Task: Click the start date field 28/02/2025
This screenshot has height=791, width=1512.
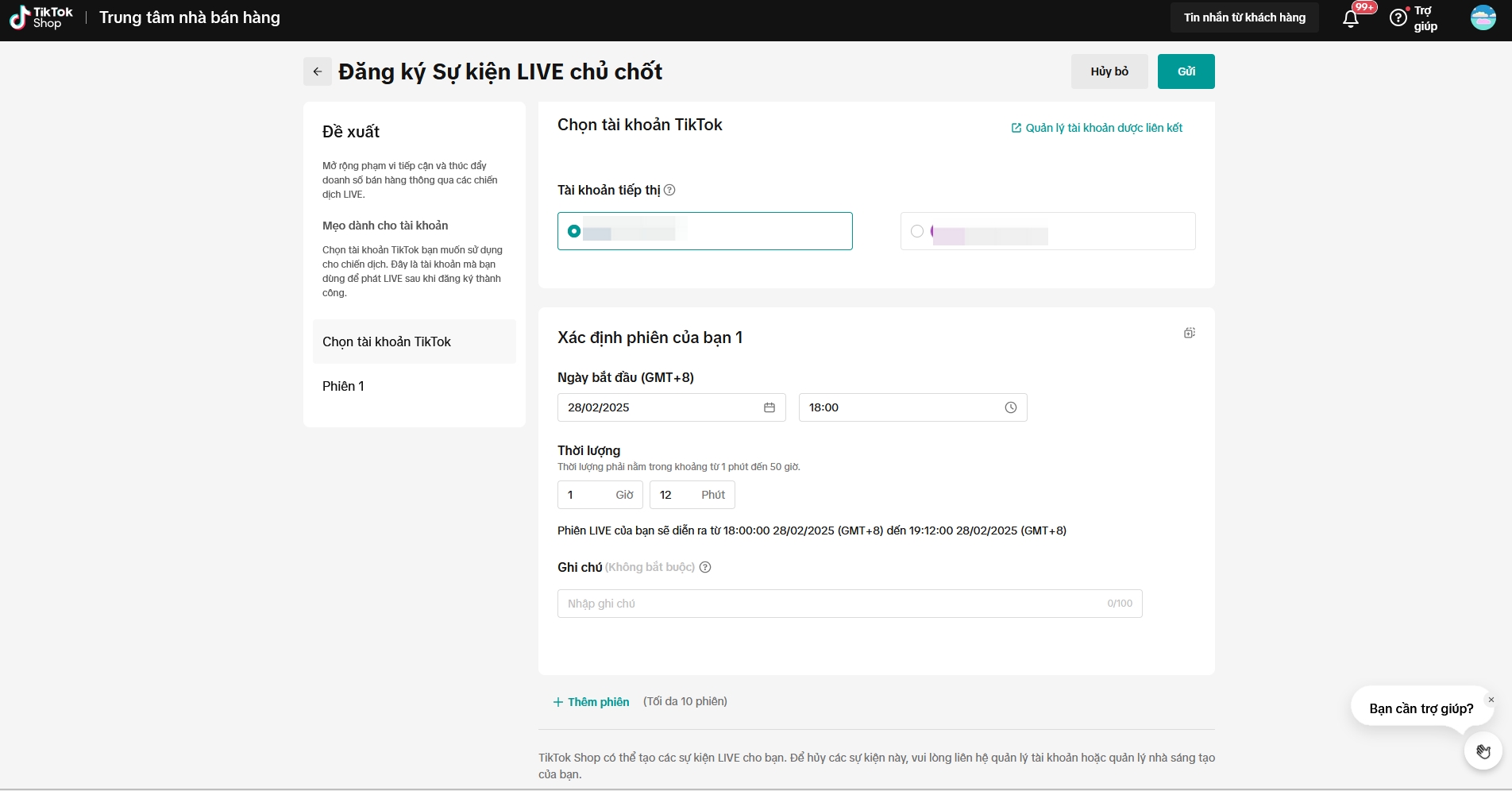Action: coord(672,407)
